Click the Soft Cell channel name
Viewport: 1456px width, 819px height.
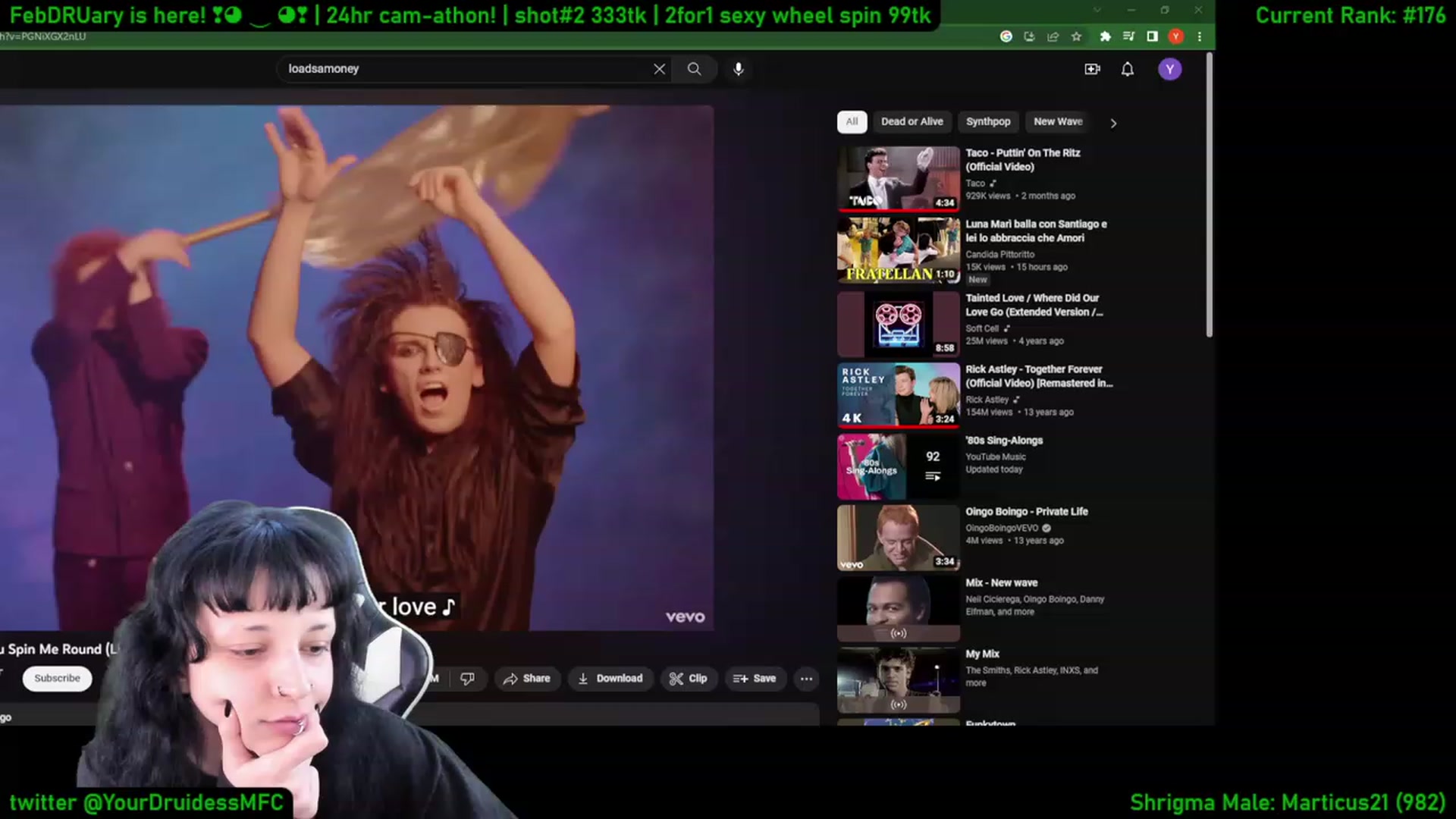[x=982, y=328]
